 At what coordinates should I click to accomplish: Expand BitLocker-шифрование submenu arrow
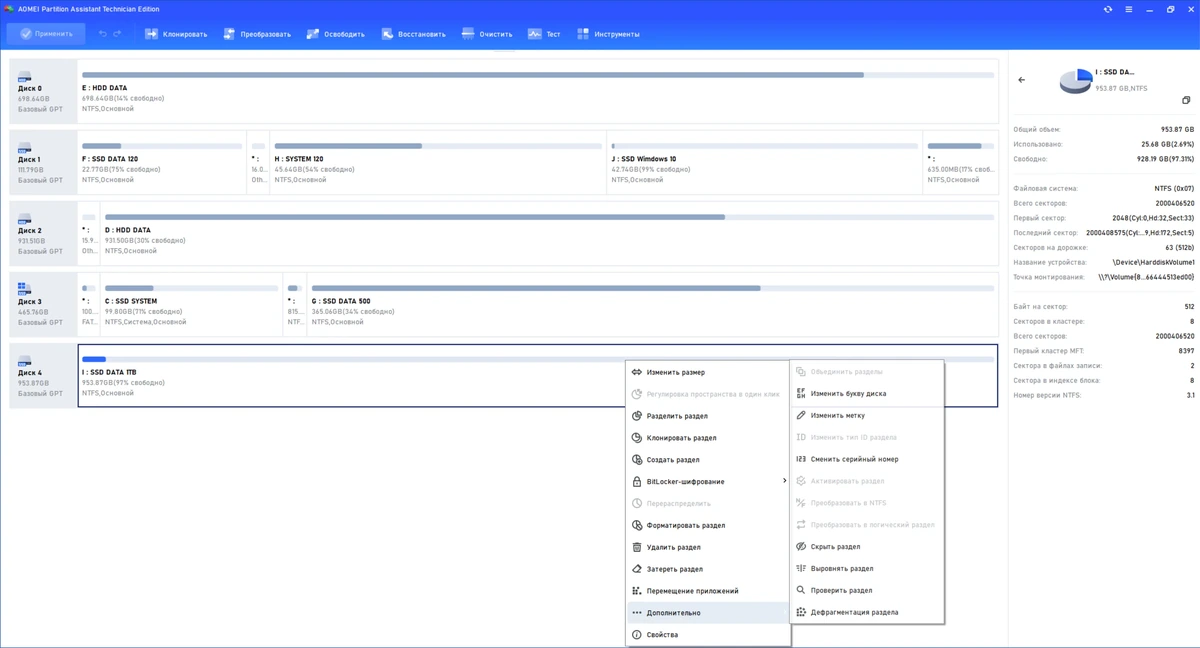click(784, 481)
